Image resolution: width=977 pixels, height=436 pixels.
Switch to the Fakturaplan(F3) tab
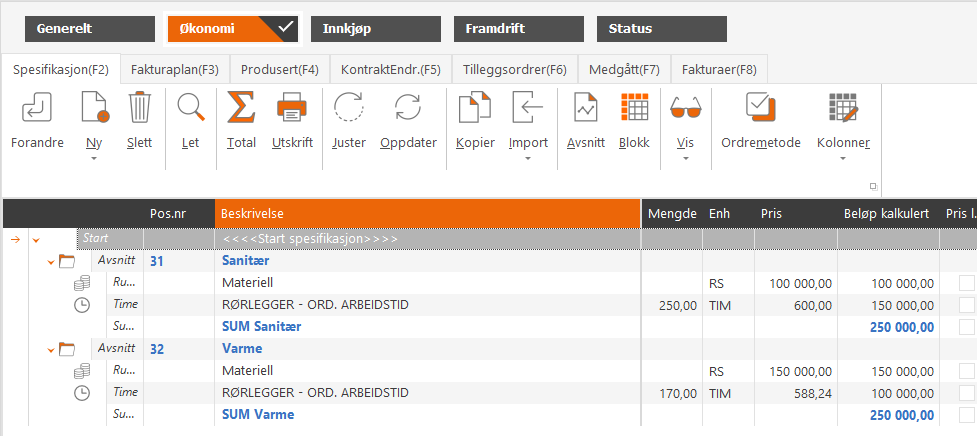click(x=175, y=70)
